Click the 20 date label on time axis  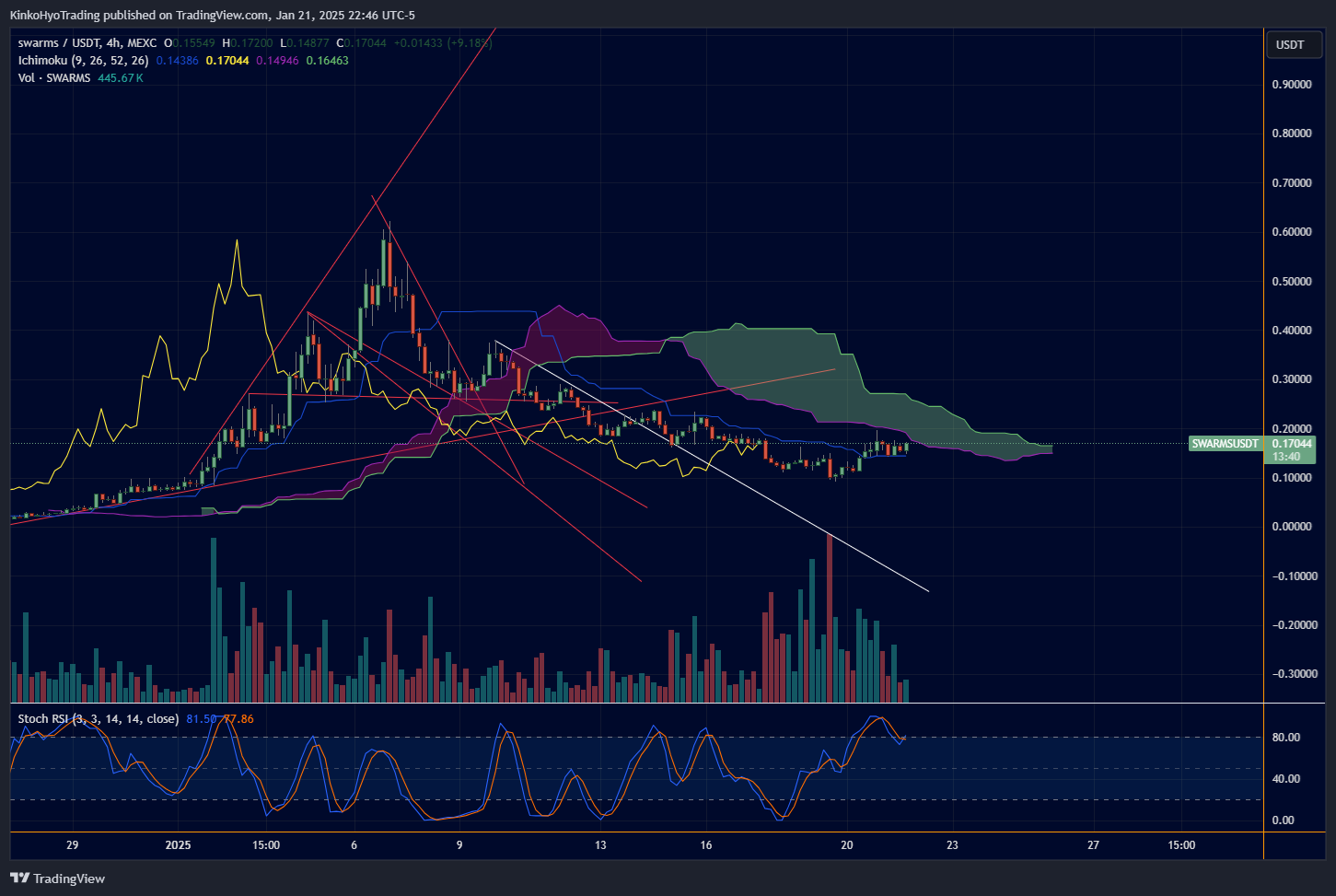coord(847,845)
